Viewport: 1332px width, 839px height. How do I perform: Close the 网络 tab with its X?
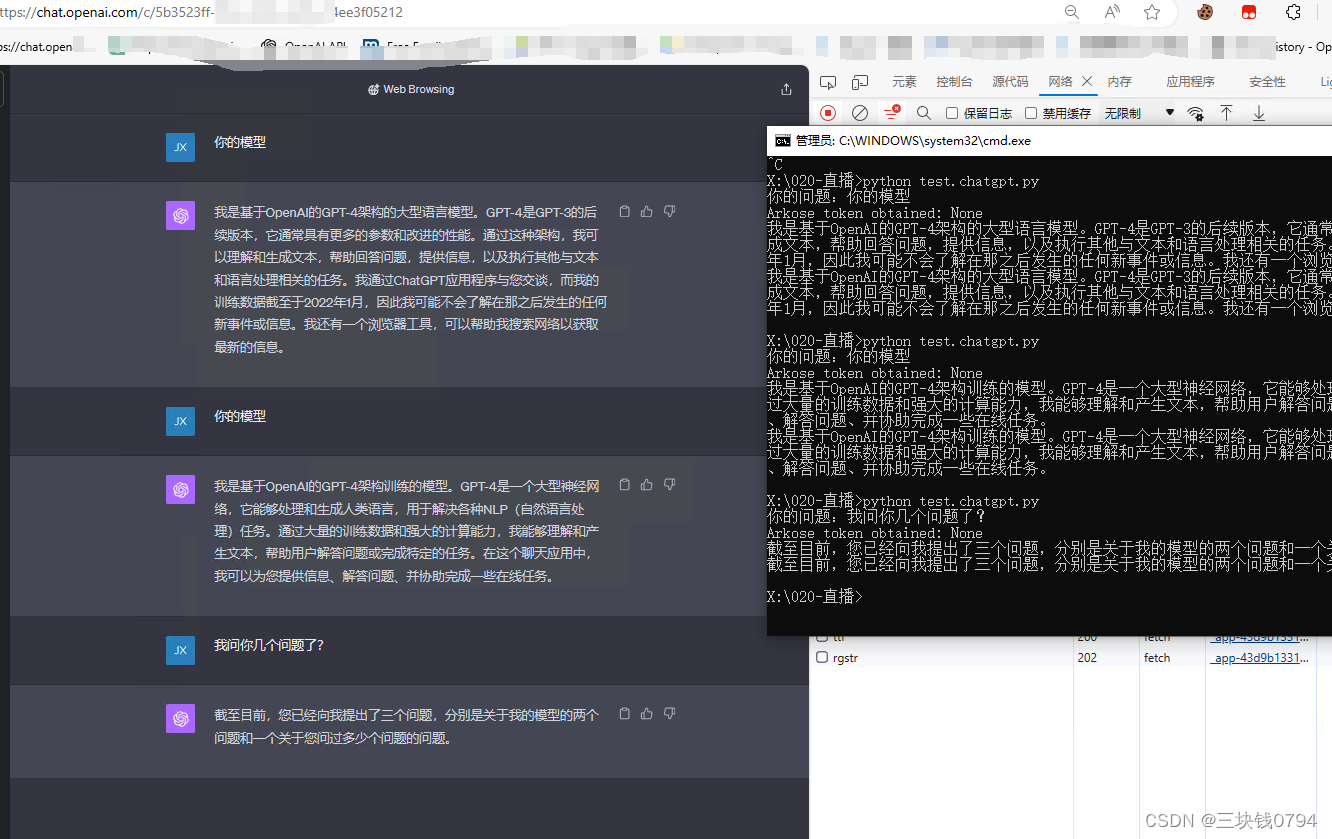(1087, 82)
